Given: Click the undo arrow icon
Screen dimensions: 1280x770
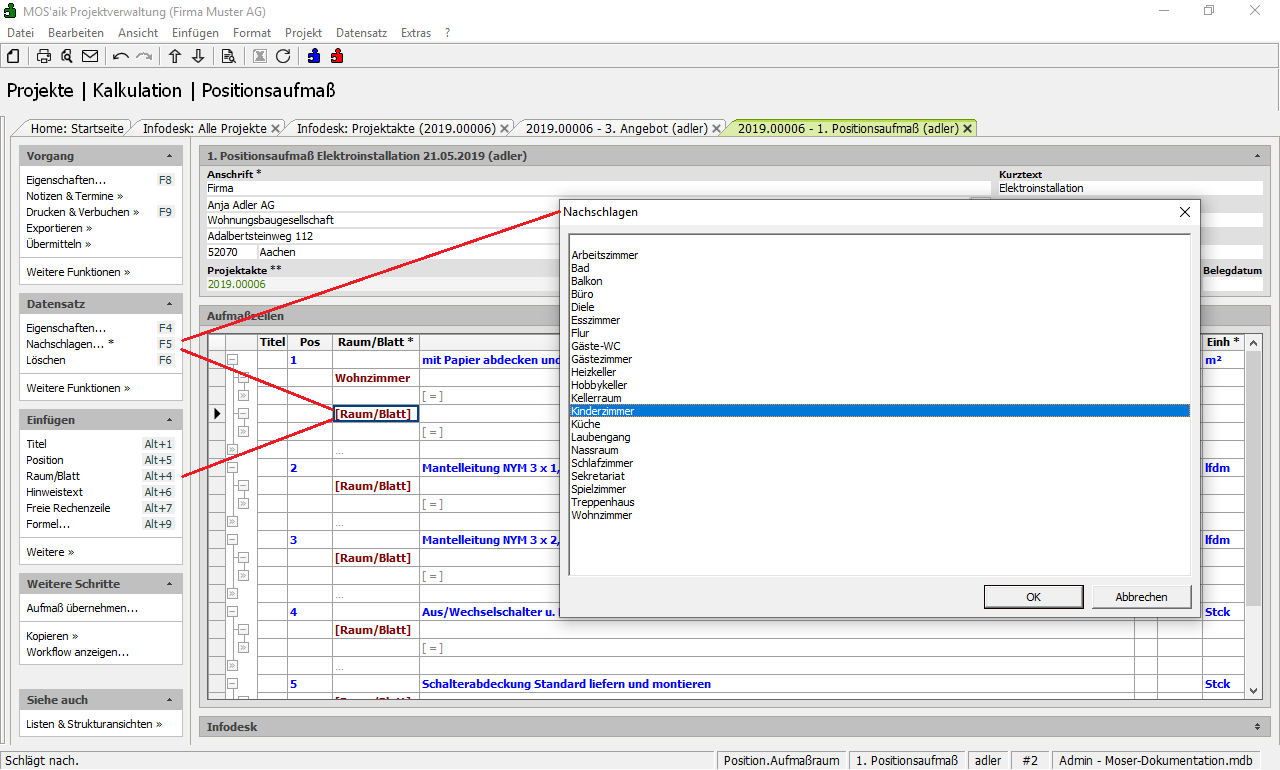Looking at the screenshot, I should [121, 56].
